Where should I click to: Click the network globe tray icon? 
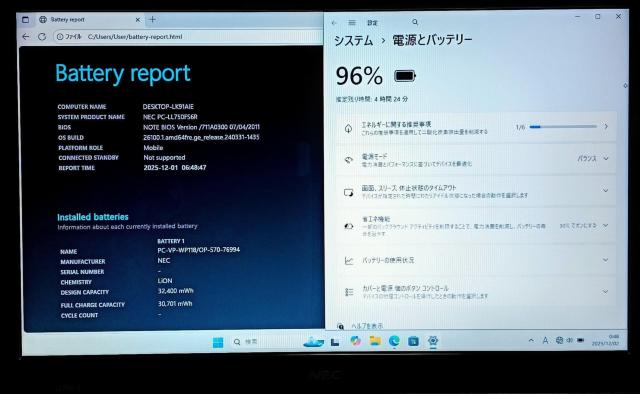pos(559,340)
